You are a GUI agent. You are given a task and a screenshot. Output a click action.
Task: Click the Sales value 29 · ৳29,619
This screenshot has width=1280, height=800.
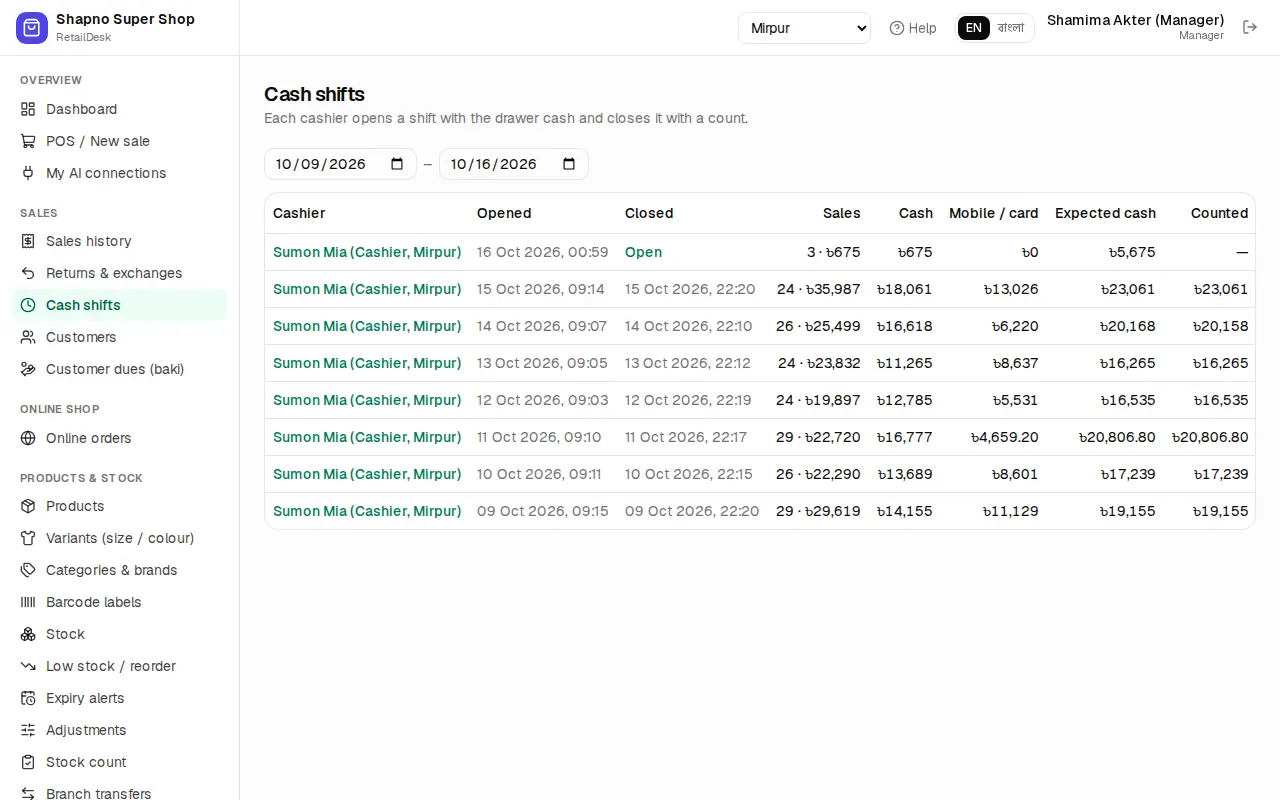(818, 511)
